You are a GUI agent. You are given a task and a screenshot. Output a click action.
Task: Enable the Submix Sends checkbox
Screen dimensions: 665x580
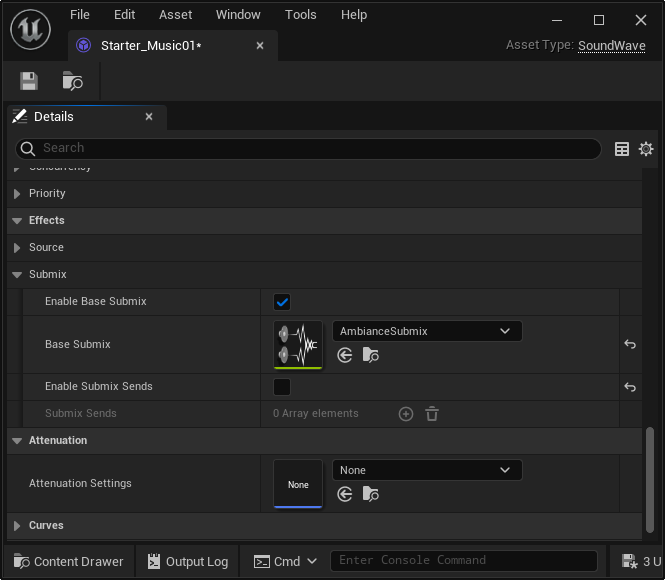pyautogui.click(x=282, y=387)
